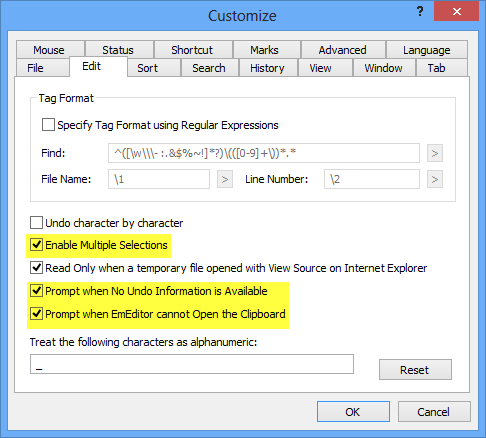The image size is (486, 438).
Task: Toggle Read Only when temporary file opened
Action: (36, 268)
